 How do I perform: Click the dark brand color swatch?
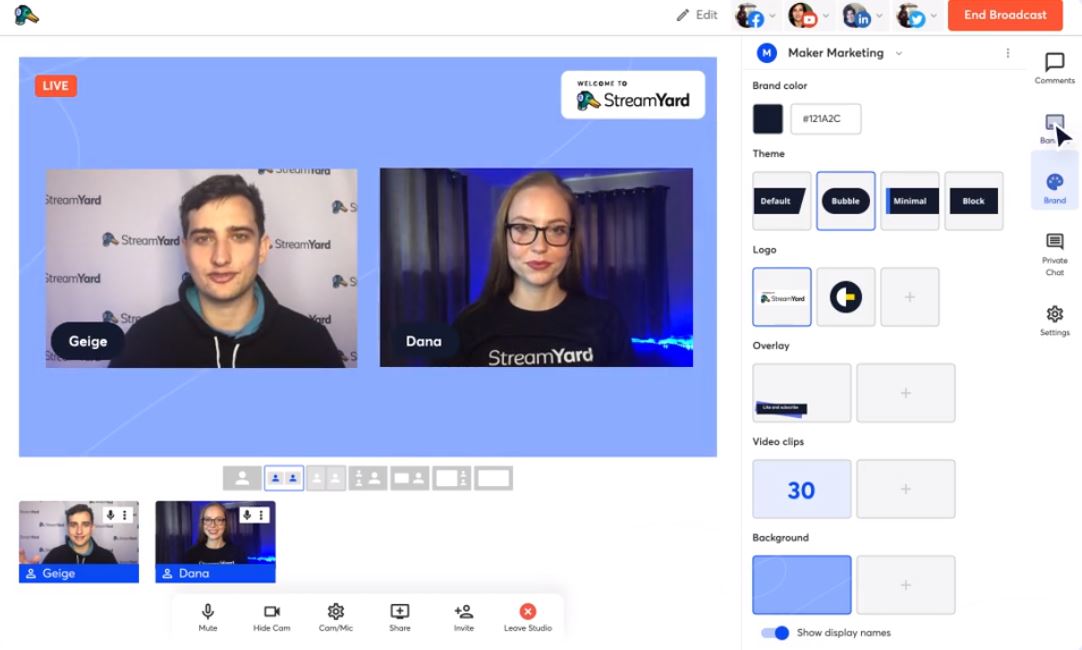[768, 119]
